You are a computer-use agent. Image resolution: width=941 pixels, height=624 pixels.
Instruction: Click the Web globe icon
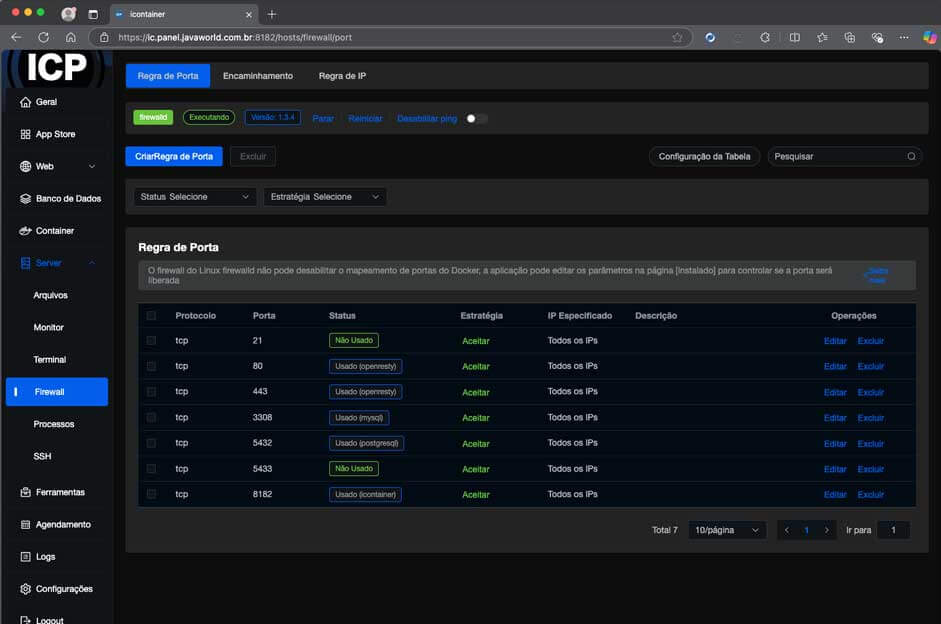coord(26,166)
